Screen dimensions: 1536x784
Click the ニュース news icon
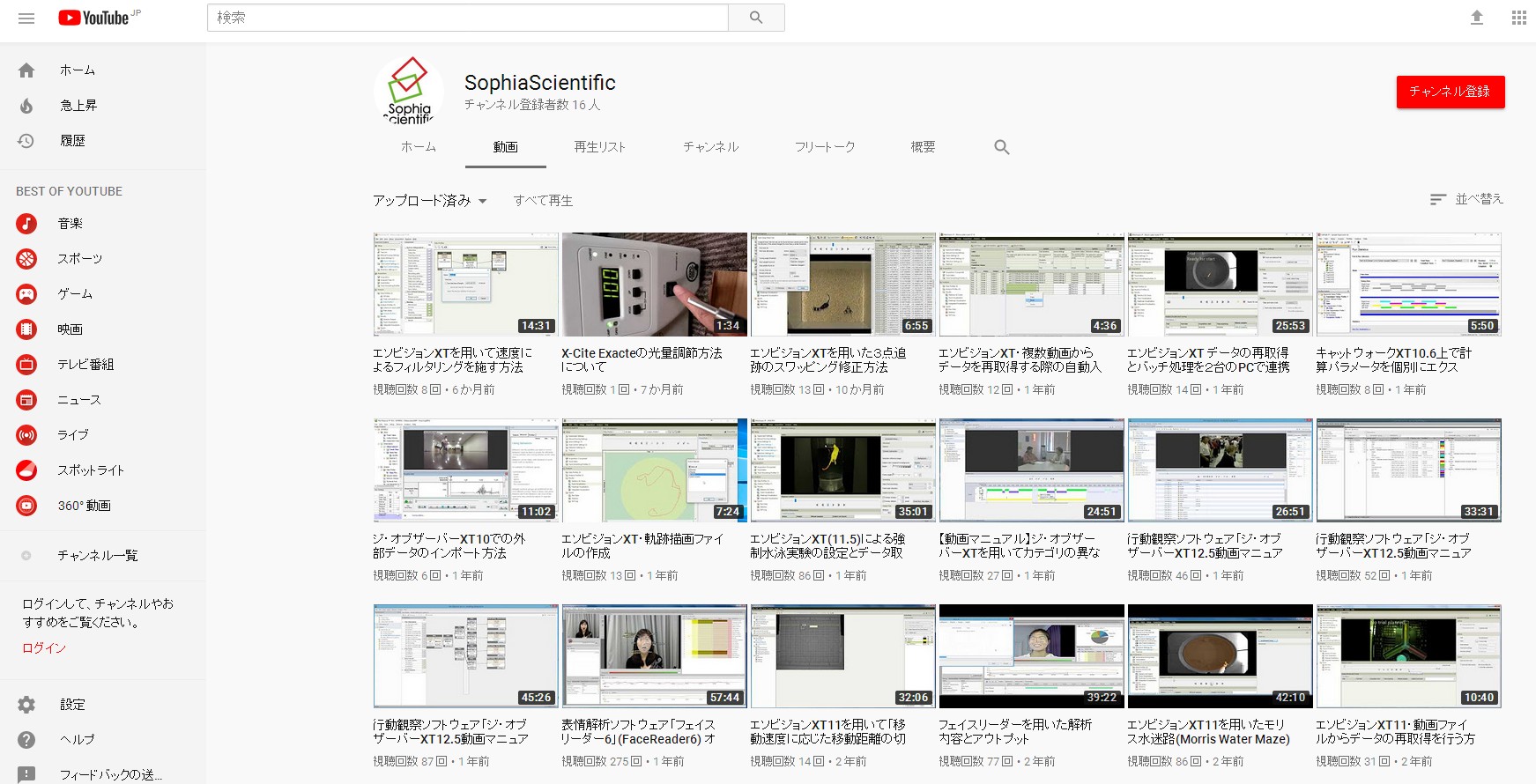[26, 400]
